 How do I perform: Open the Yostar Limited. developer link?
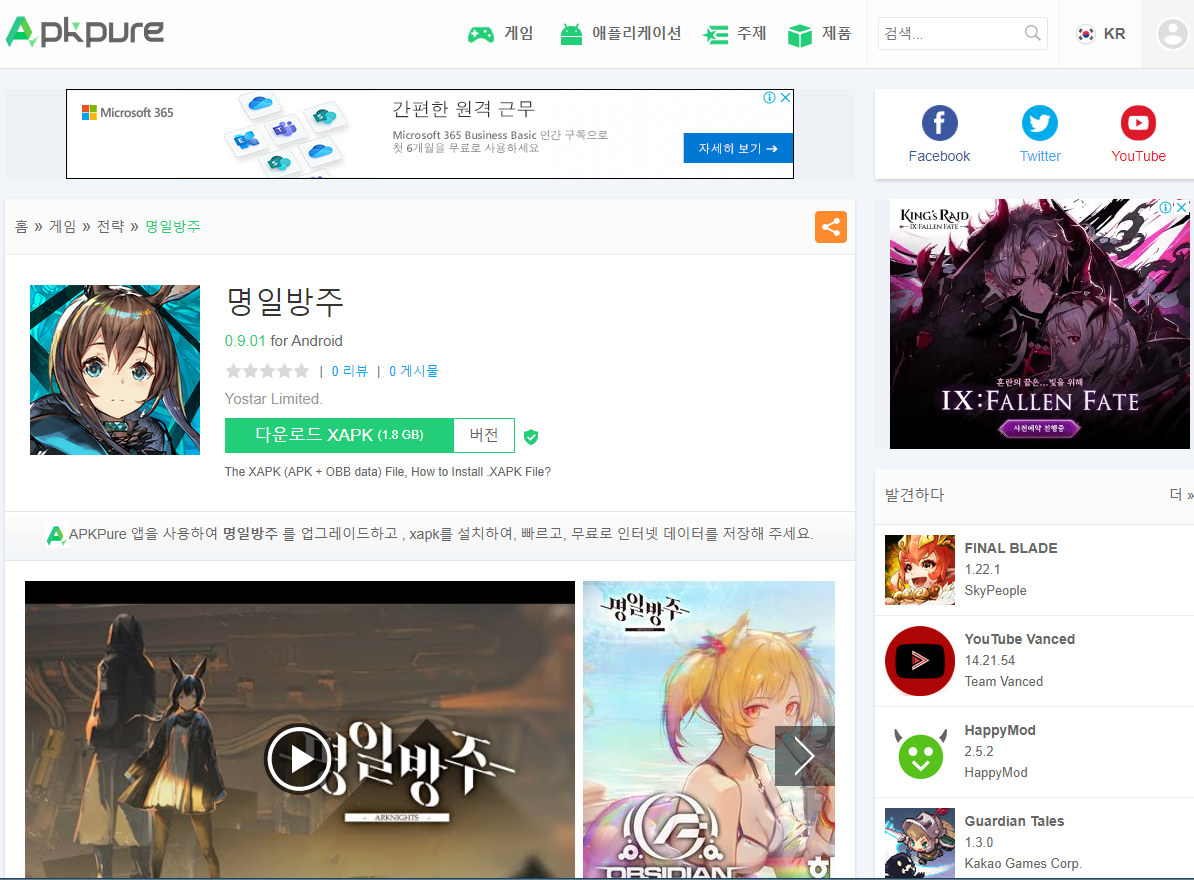[x=273, y=399]
